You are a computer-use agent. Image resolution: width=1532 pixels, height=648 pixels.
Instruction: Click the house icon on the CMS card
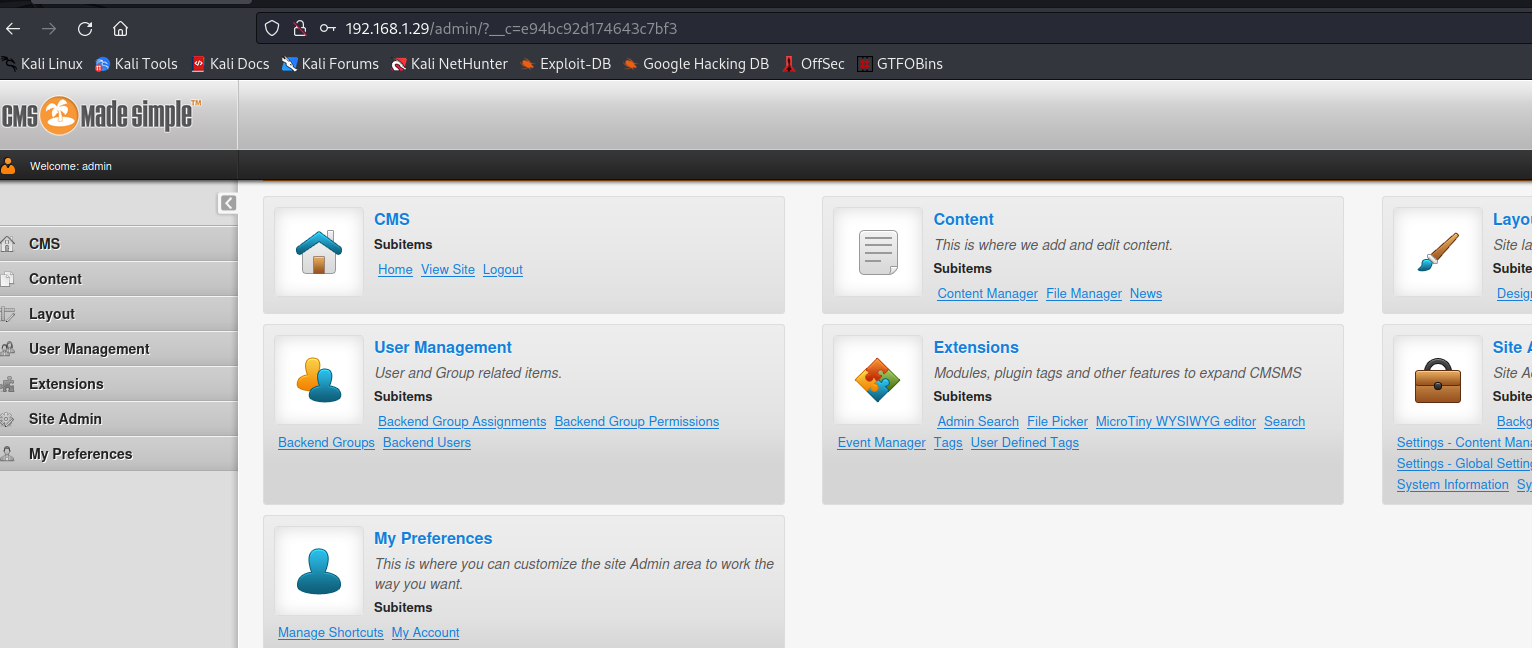(x=319, y=252)
